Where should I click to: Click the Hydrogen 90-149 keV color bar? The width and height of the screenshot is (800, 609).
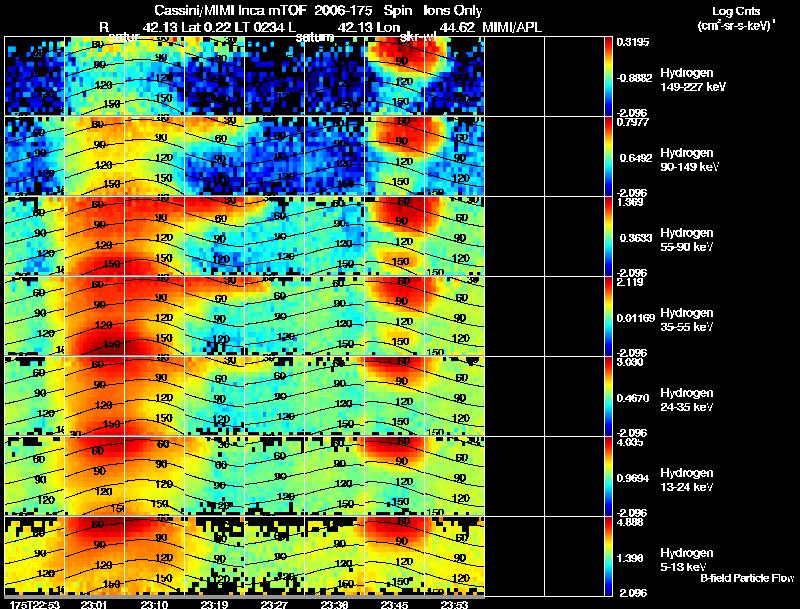click(608, 156)
